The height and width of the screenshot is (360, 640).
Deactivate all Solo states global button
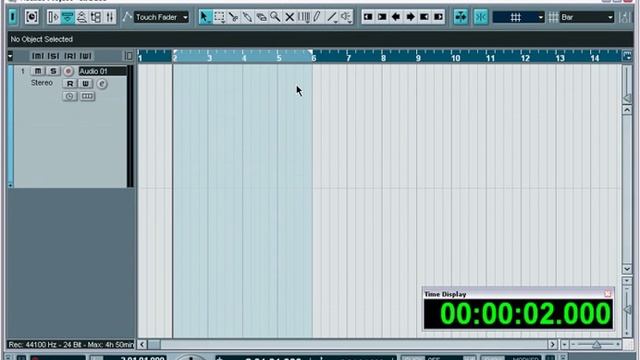(x=53, y=56)
